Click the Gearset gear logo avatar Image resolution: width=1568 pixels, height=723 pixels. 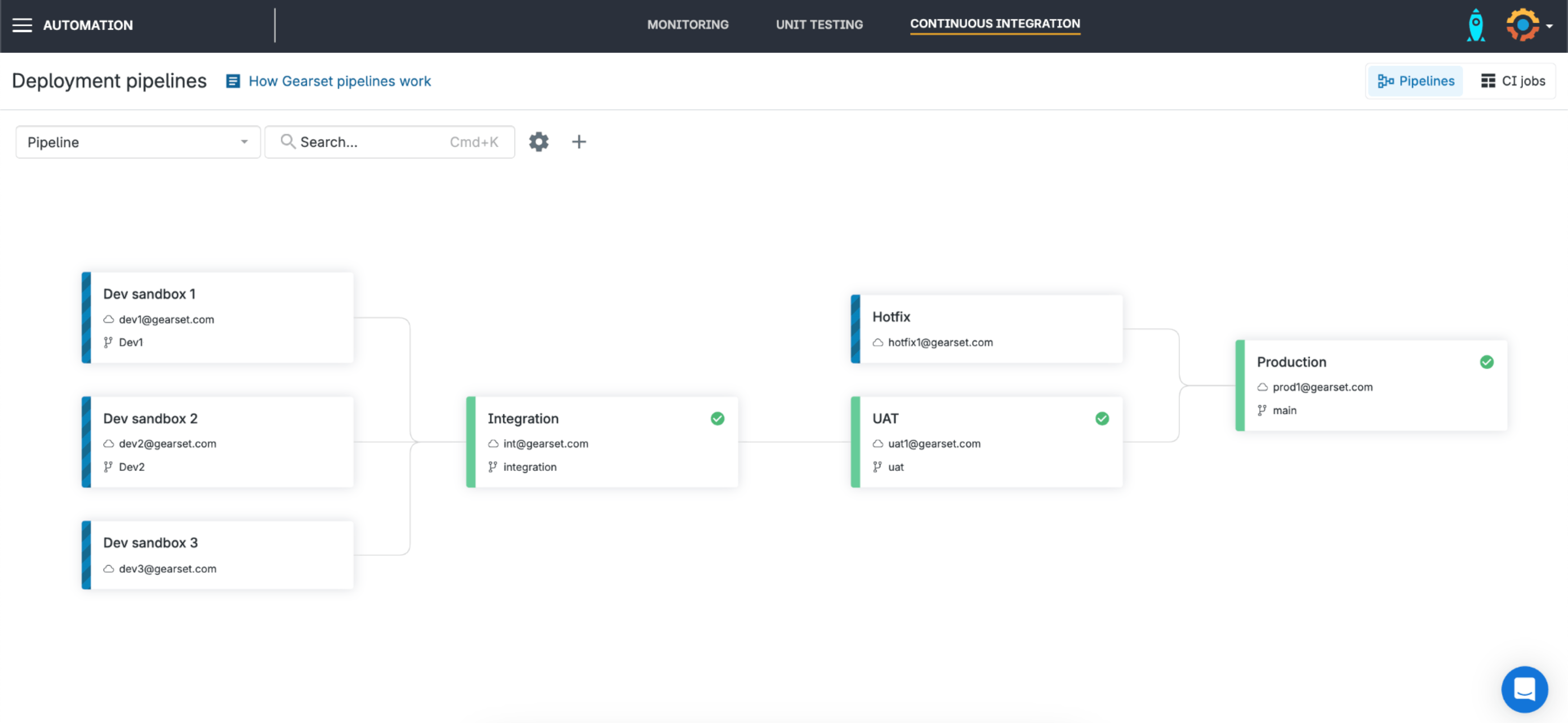pyautogui.click(x=1522, y=25)
